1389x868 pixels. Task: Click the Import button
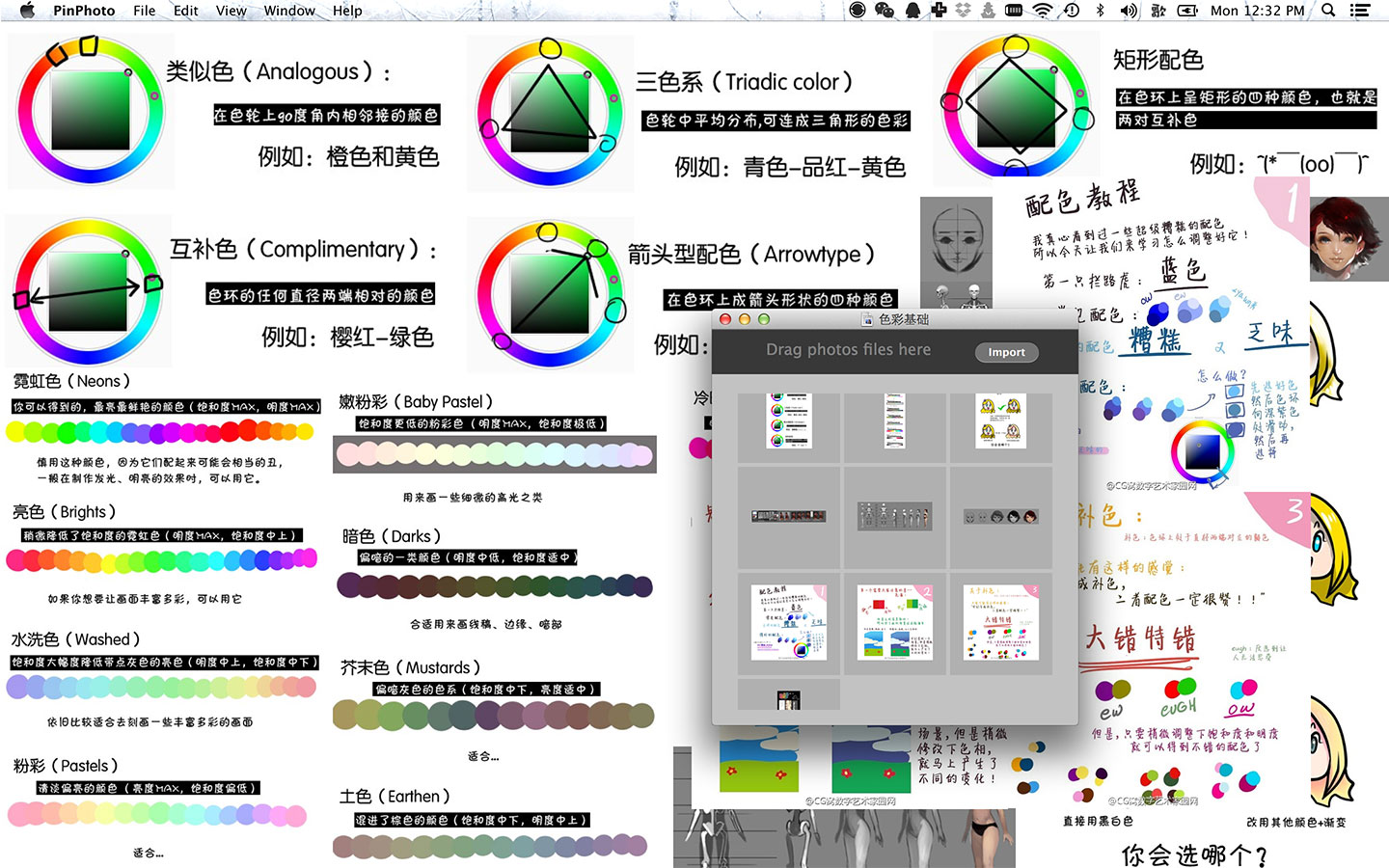tap(1006, 352)
